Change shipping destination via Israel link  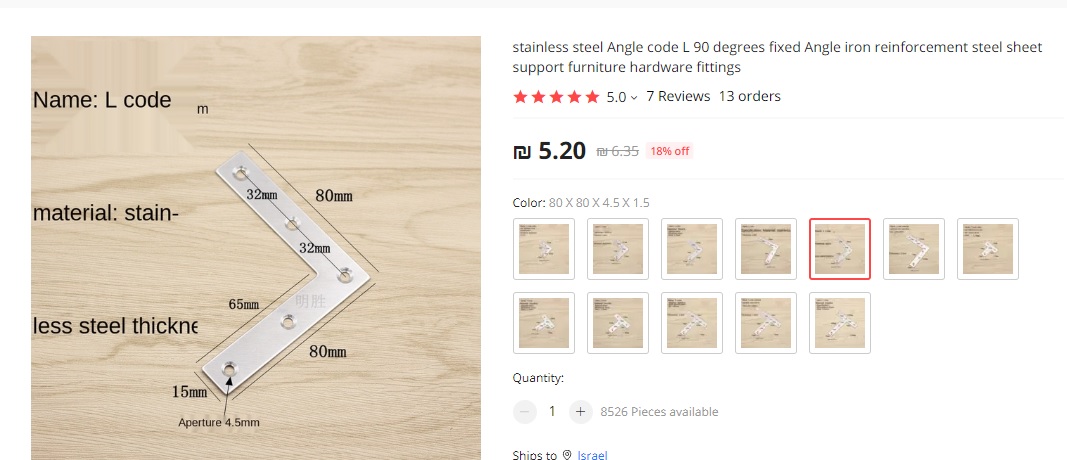pyautogui.click(x=592, y=455)
